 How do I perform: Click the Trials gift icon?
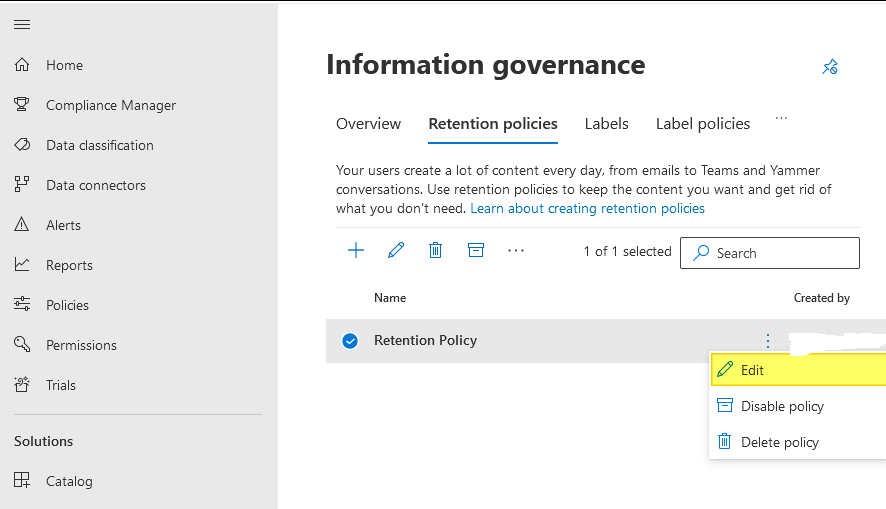(22, 384)
